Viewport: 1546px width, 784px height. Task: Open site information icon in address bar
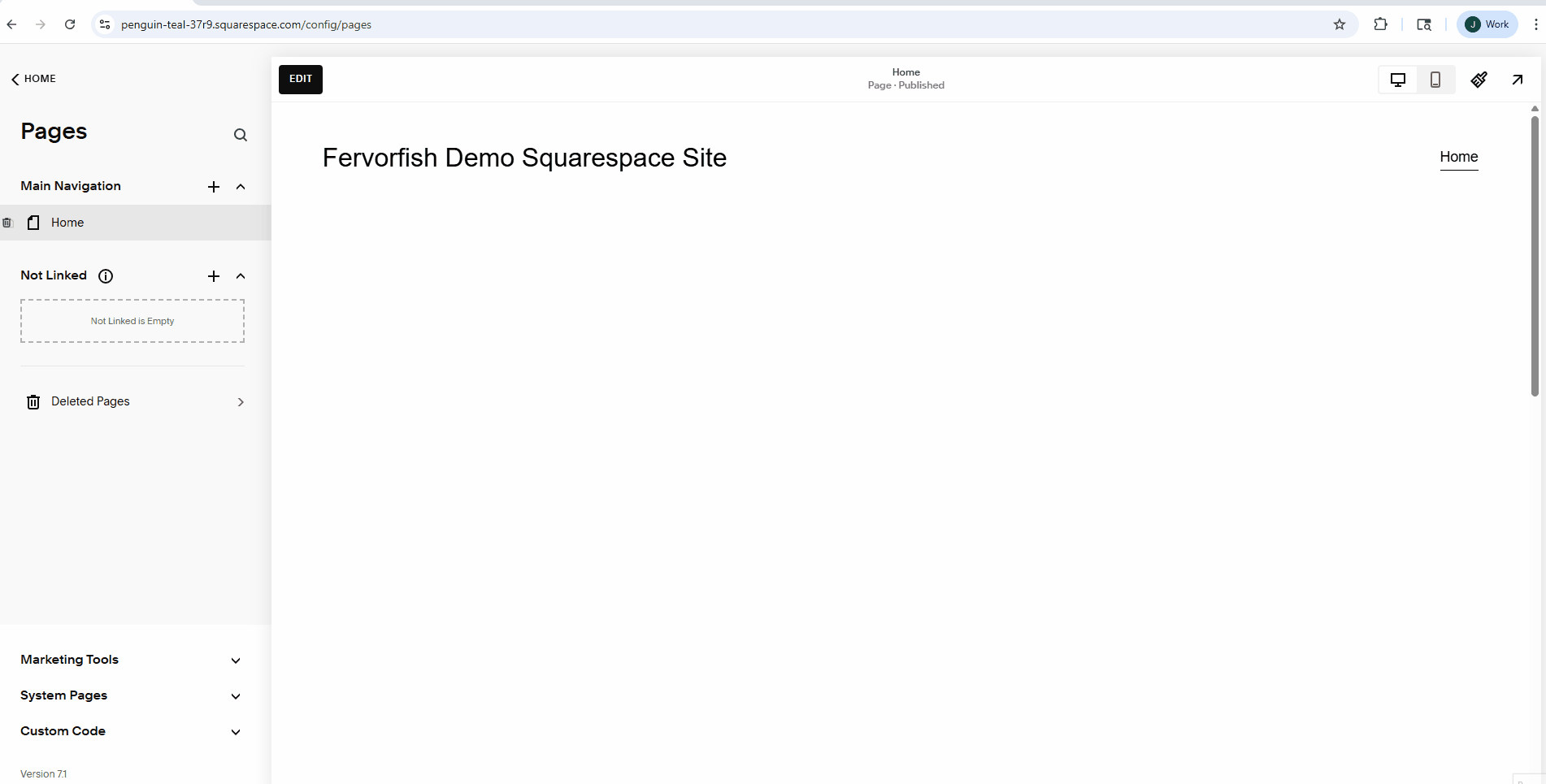click(105, 24)
